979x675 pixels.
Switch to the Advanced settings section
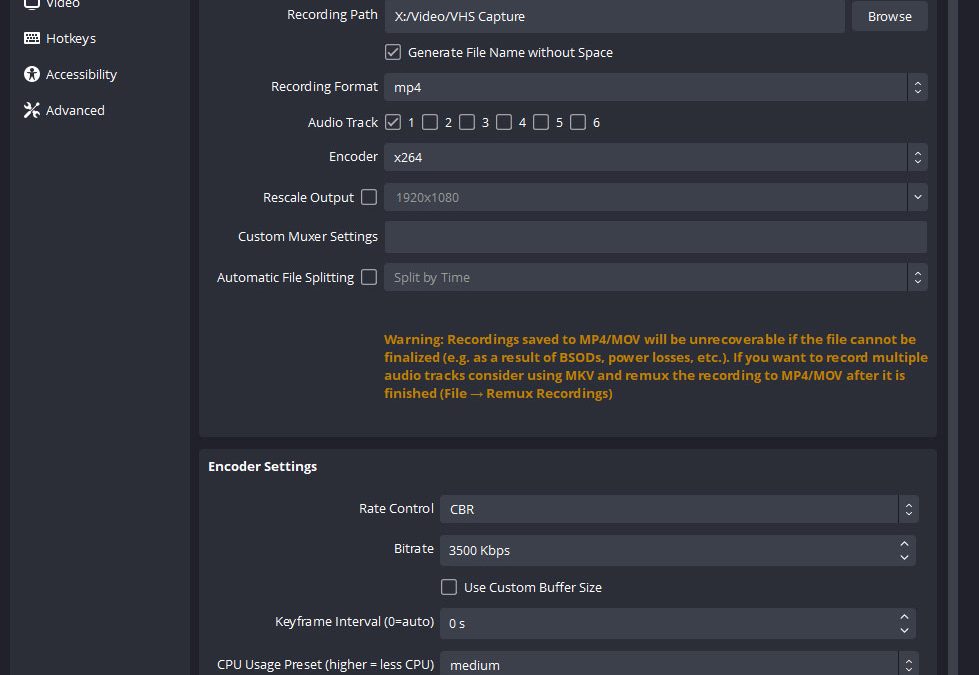pos(75,110)
